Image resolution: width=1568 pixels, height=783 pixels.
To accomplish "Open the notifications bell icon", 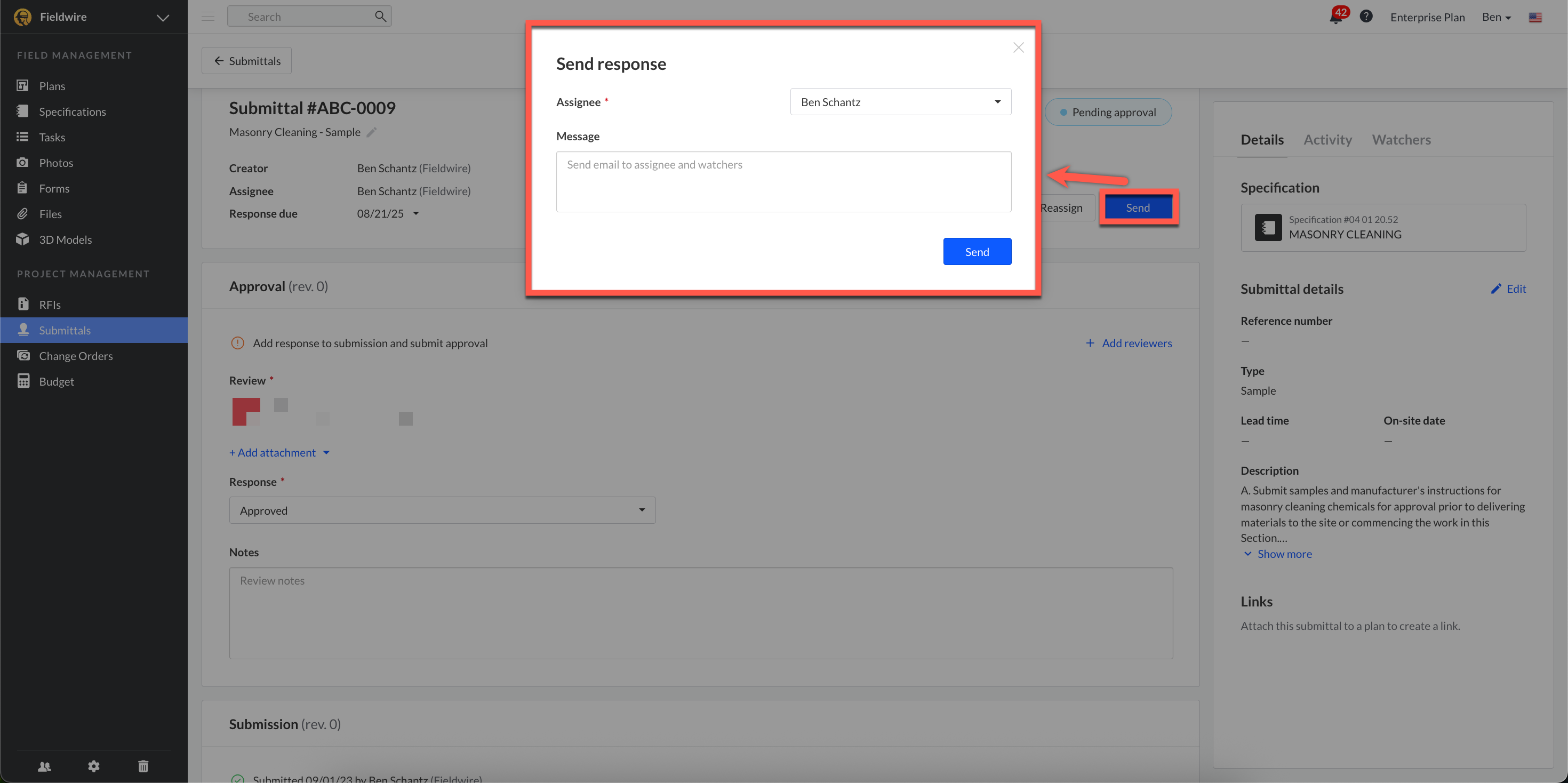I will 1335,18.
